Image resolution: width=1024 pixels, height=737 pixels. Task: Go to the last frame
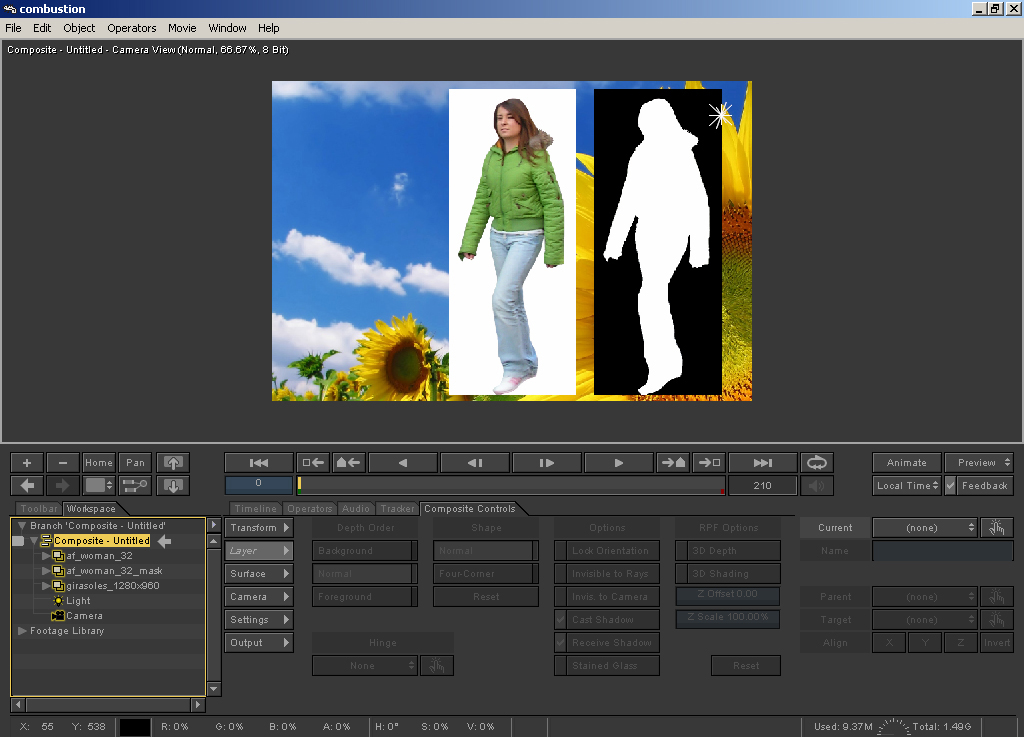tap(763, 463)
